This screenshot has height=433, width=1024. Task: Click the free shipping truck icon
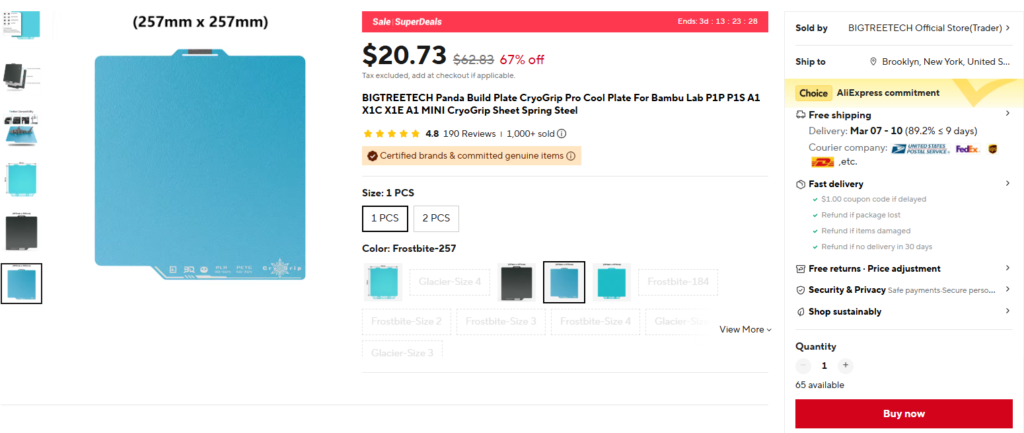click(x=801, y=115)
